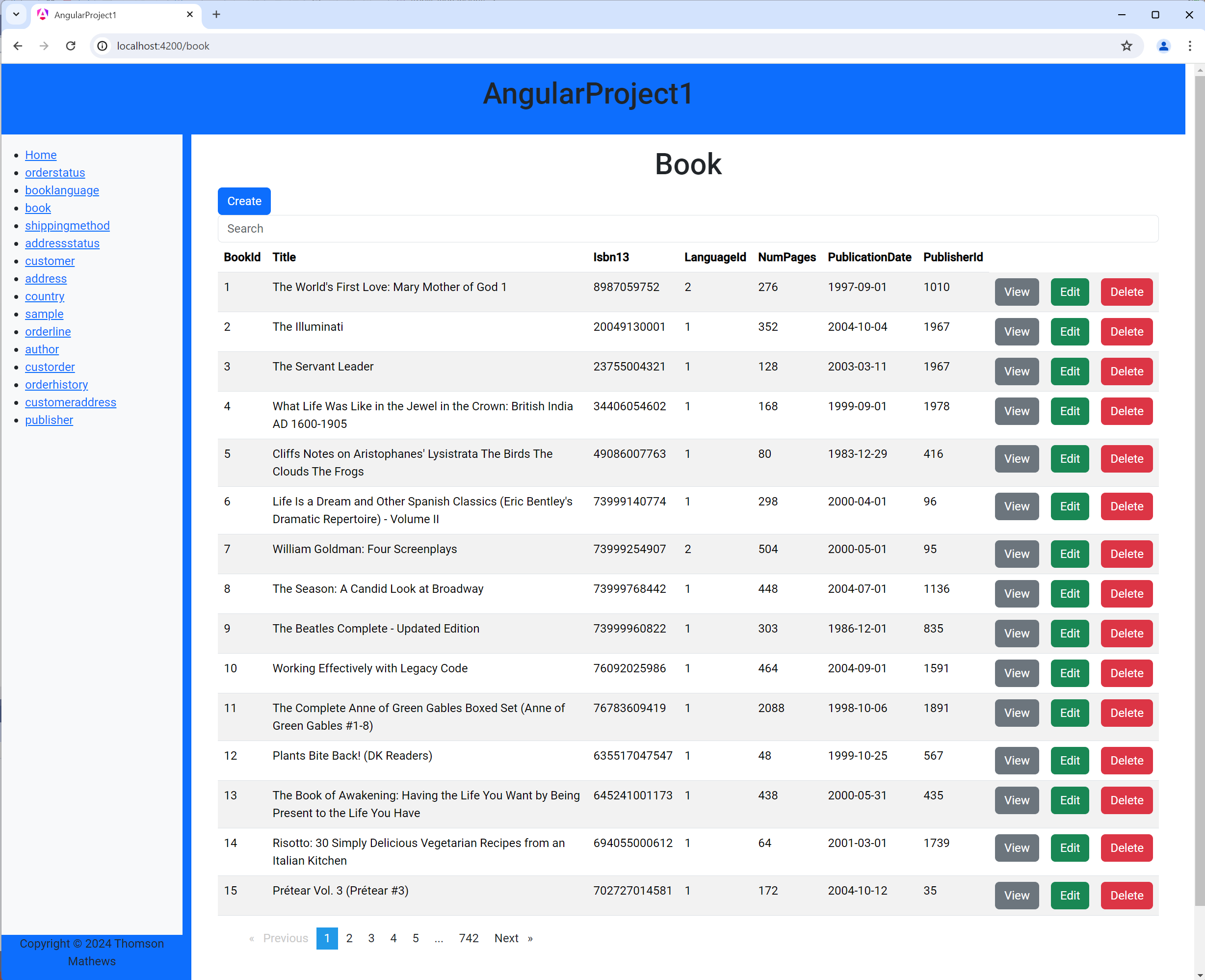Select the AngularProject1 browser tab
Image resolution: width=1205 pixels, height=980 pixels.
pos(116,15)
